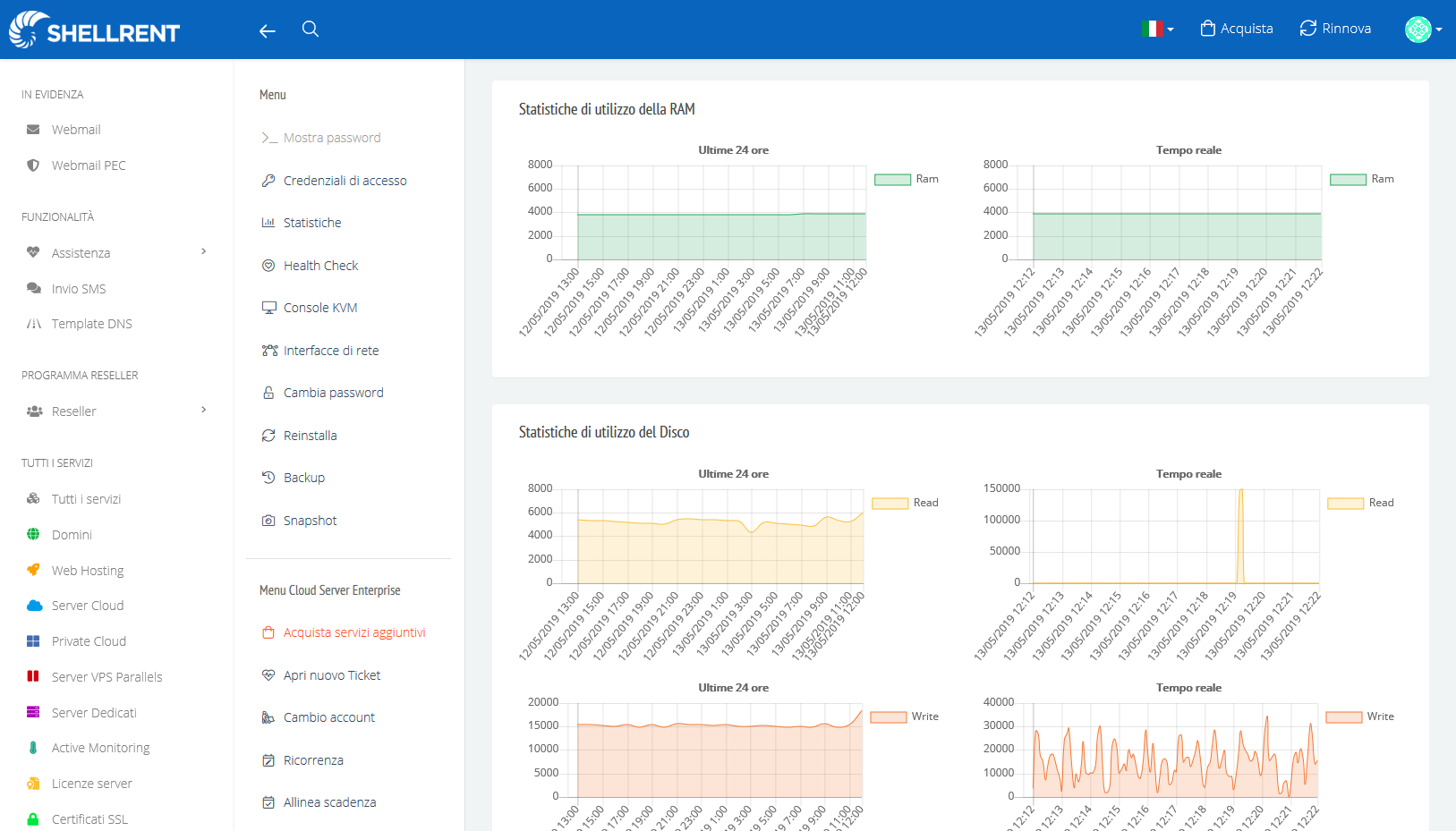Open Interfacce di rete menu item
This screenshot has height=831, width=1456.
coord(319,351)
